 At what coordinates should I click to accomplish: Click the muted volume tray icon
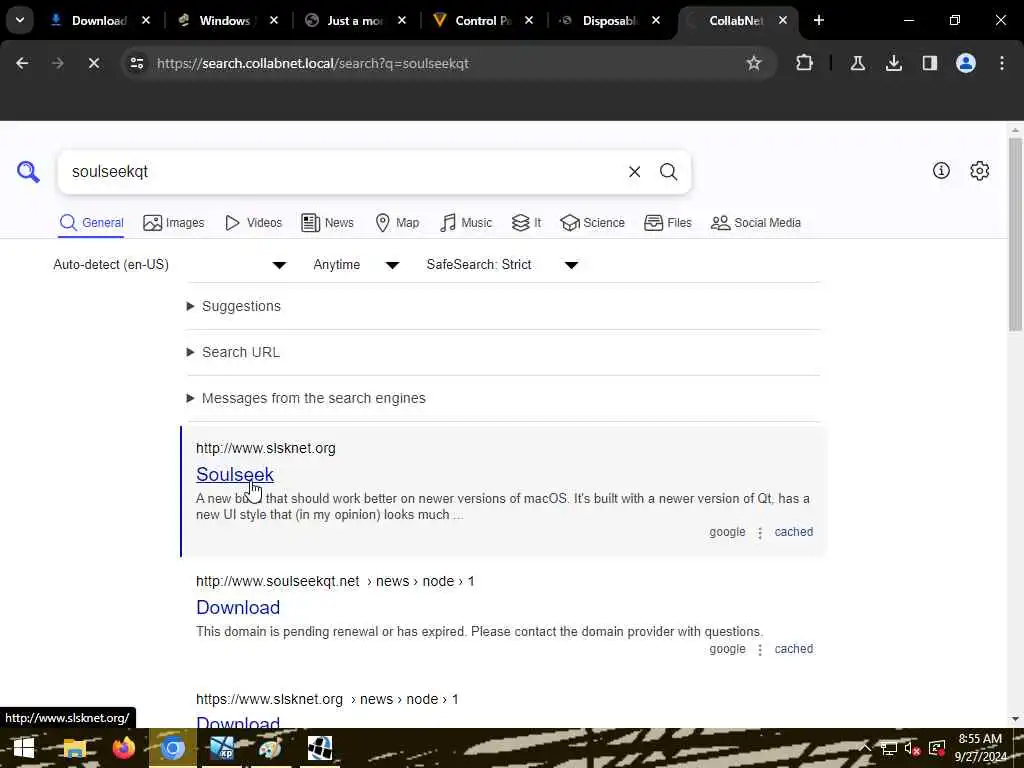[912, 748]
